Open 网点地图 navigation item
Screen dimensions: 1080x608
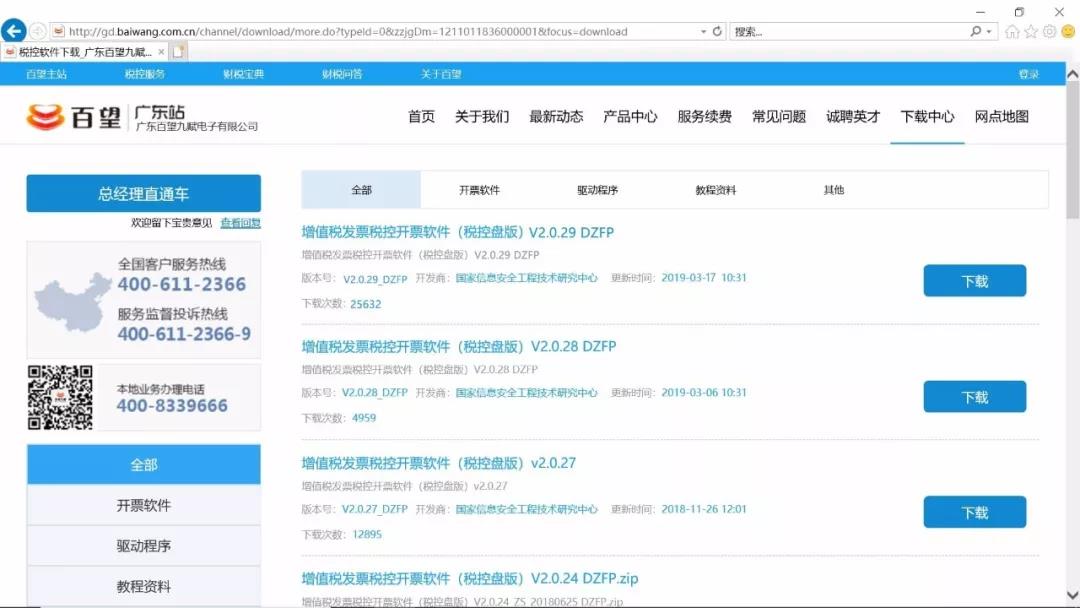[1002, 117]
